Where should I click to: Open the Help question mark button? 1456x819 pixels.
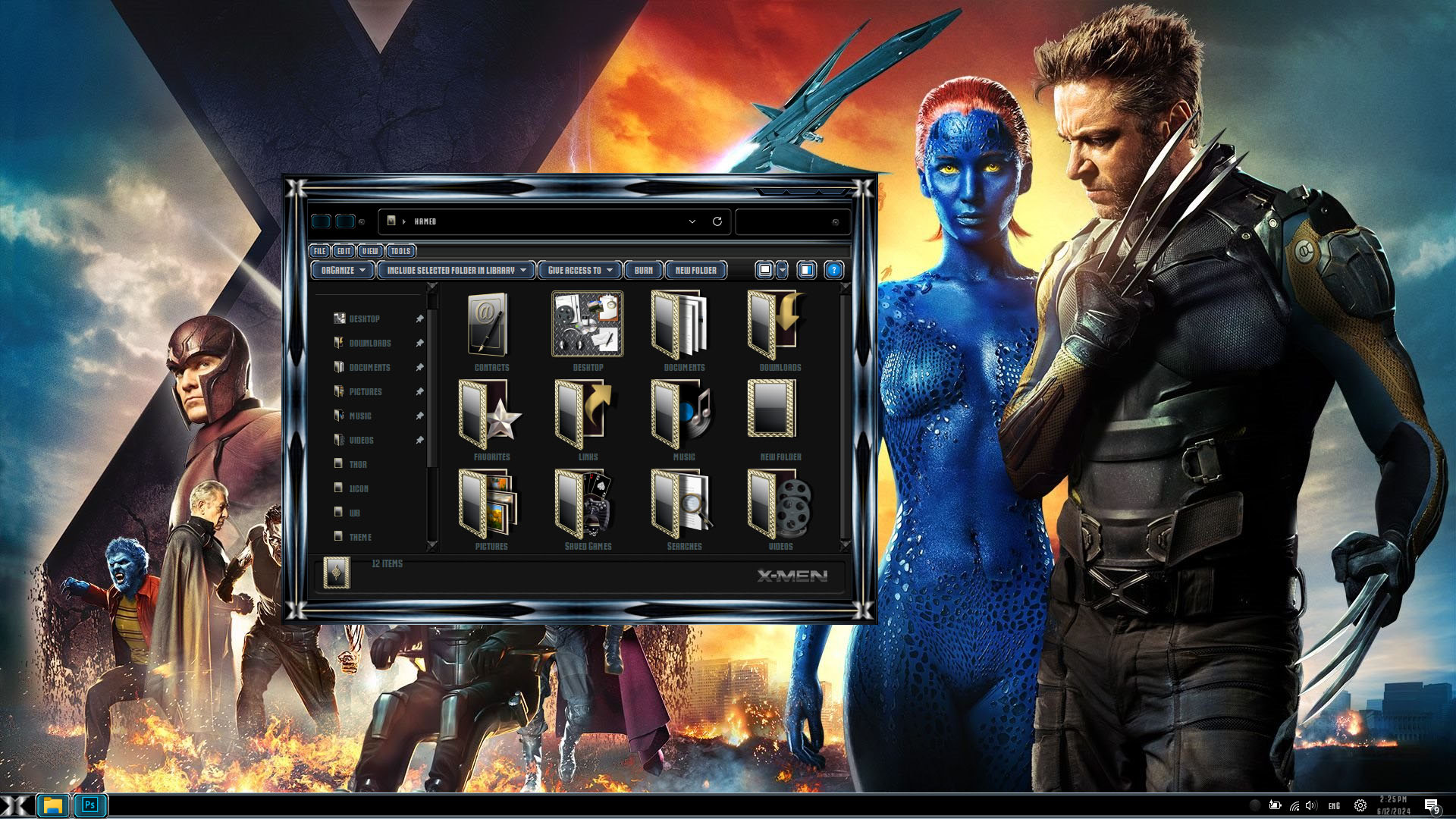(833, 270)
